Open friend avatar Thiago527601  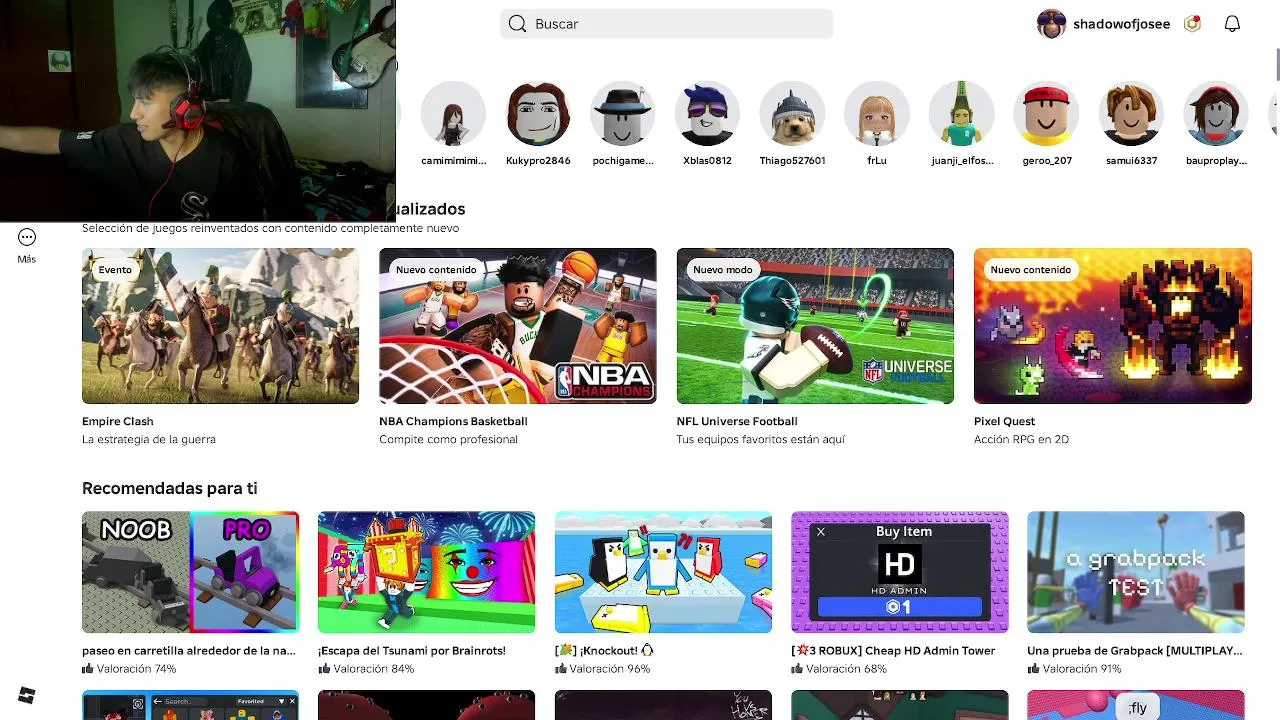pyautogui.click(x=792, y=114)
